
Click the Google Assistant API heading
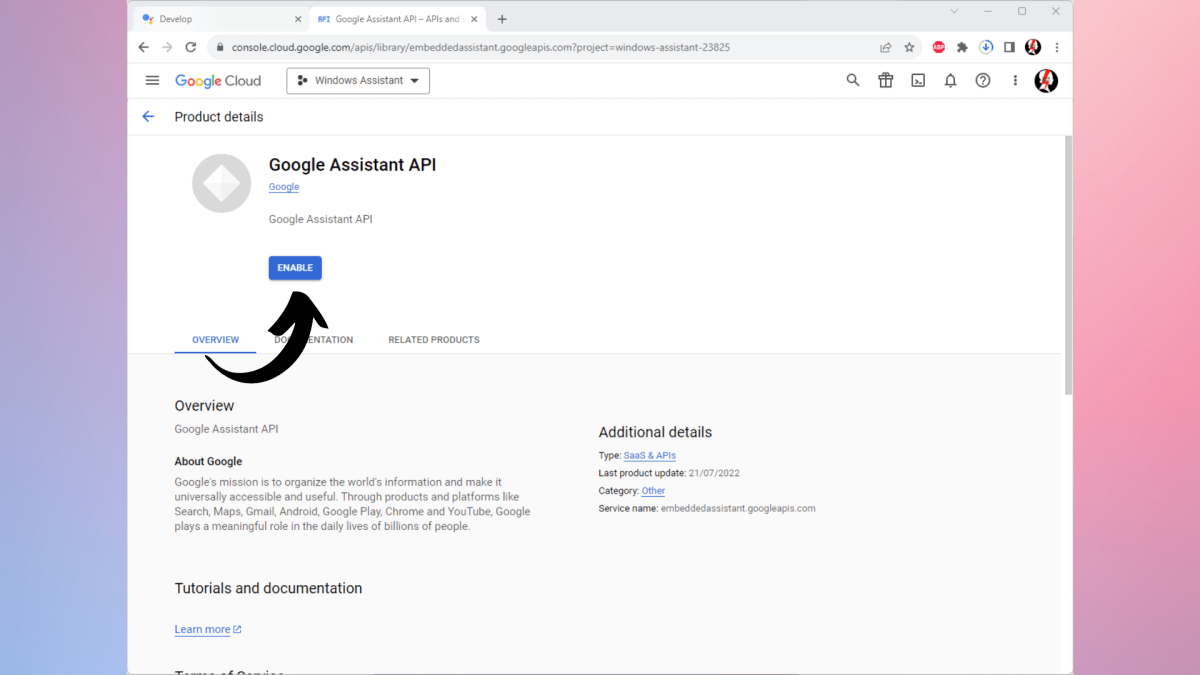(x=352, y=165)
